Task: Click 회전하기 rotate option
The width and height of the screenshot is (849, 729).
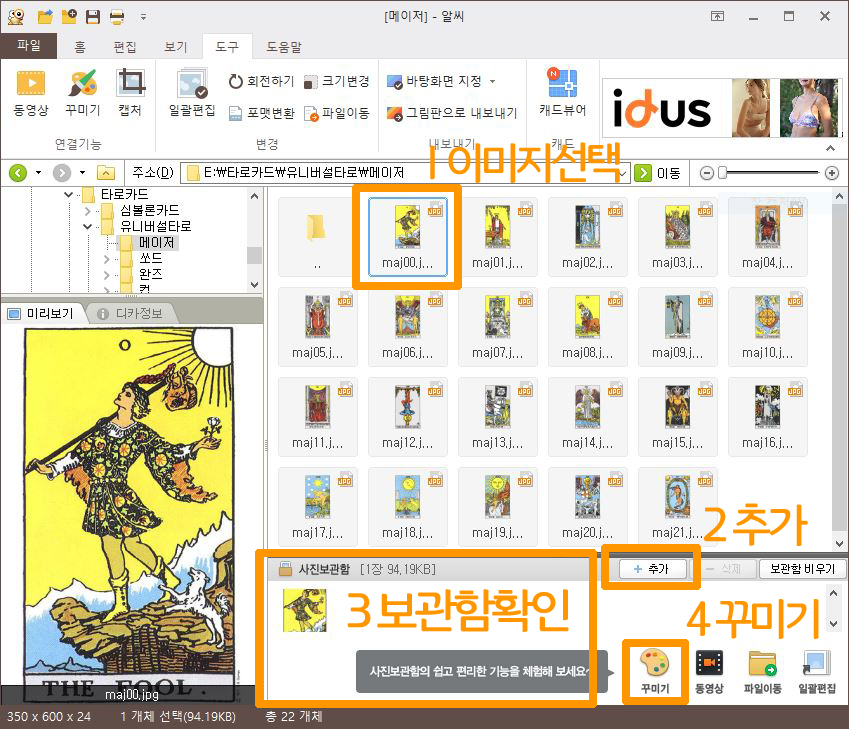Action: coord(262,81)
